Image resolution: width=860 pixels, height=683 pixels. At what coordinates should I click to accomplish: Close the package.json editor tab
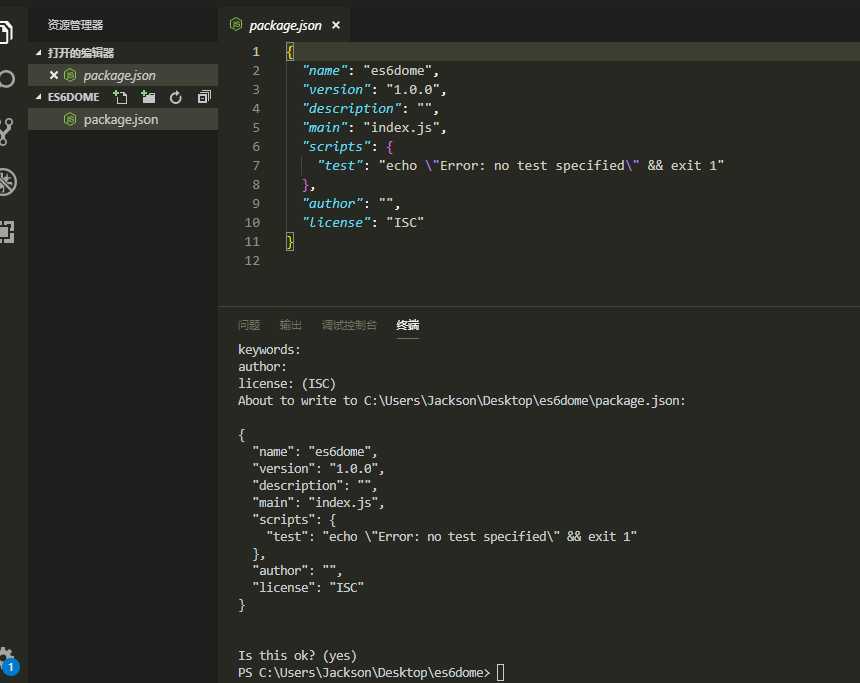336,25
